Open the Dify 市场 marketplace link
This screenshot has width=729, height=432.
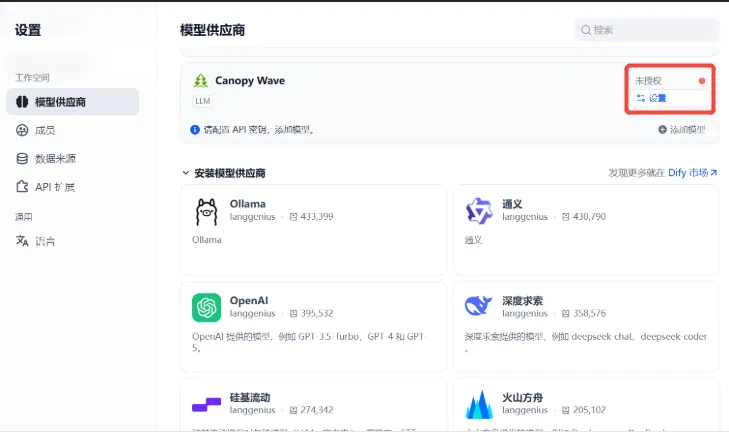click(692, 173)
